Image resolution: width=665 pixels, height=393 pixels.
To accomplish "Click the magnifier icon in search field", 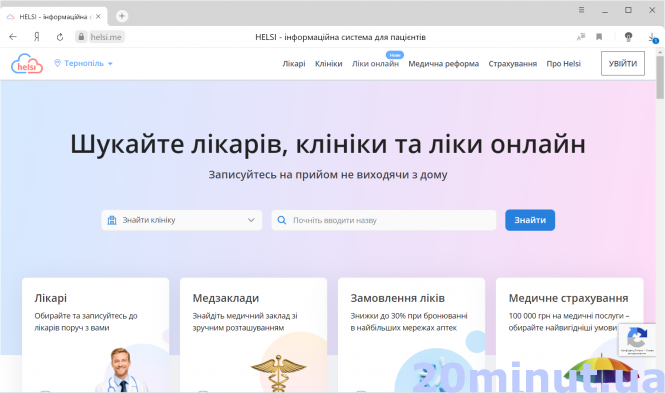I will (x=281, y=220).
